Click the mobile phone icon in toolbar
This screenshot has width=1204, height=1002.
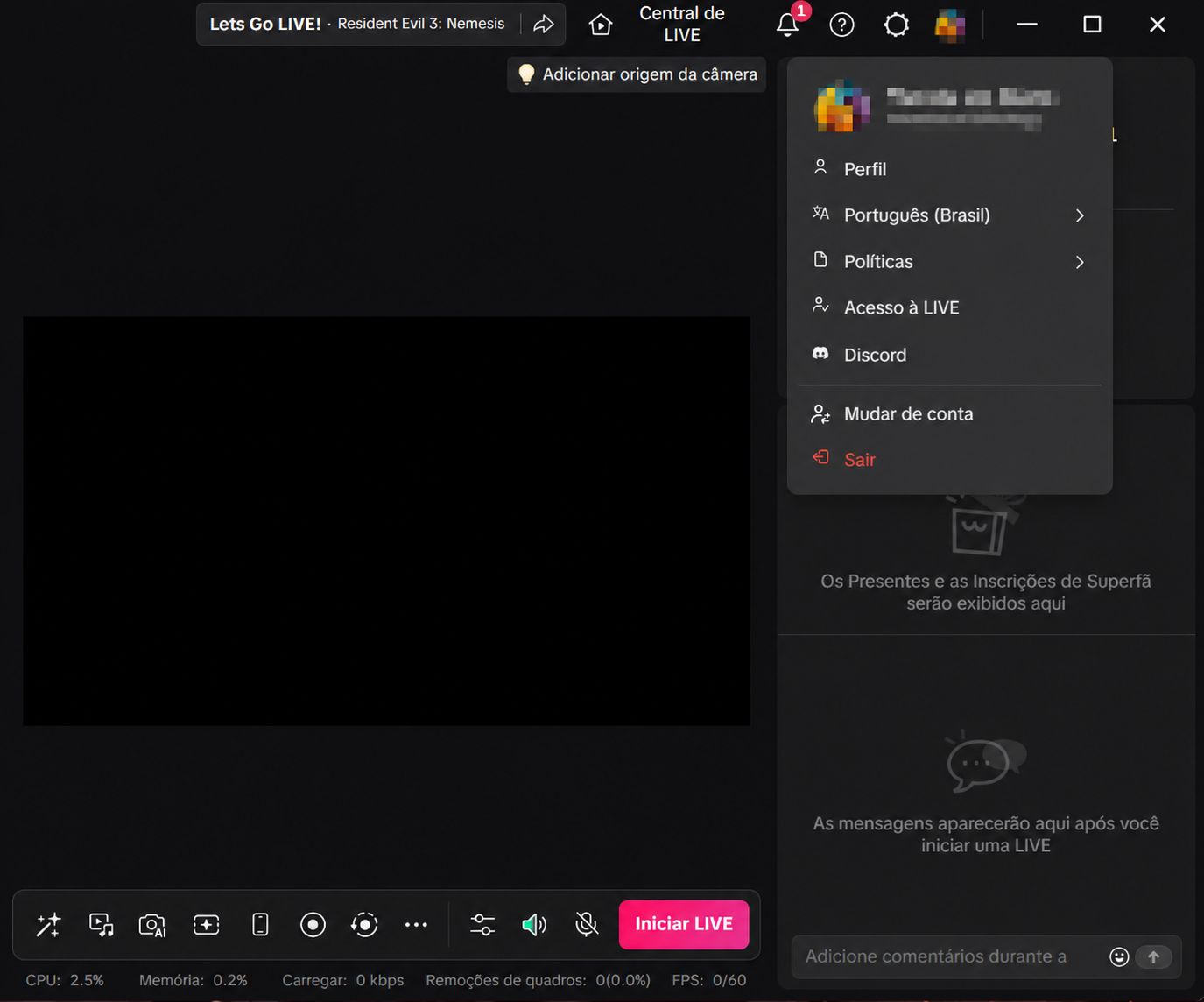click(x=260, y=924)
